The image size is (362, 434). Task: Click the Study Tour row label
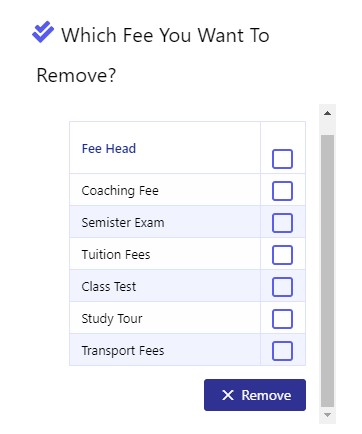(x=112, y=319)
